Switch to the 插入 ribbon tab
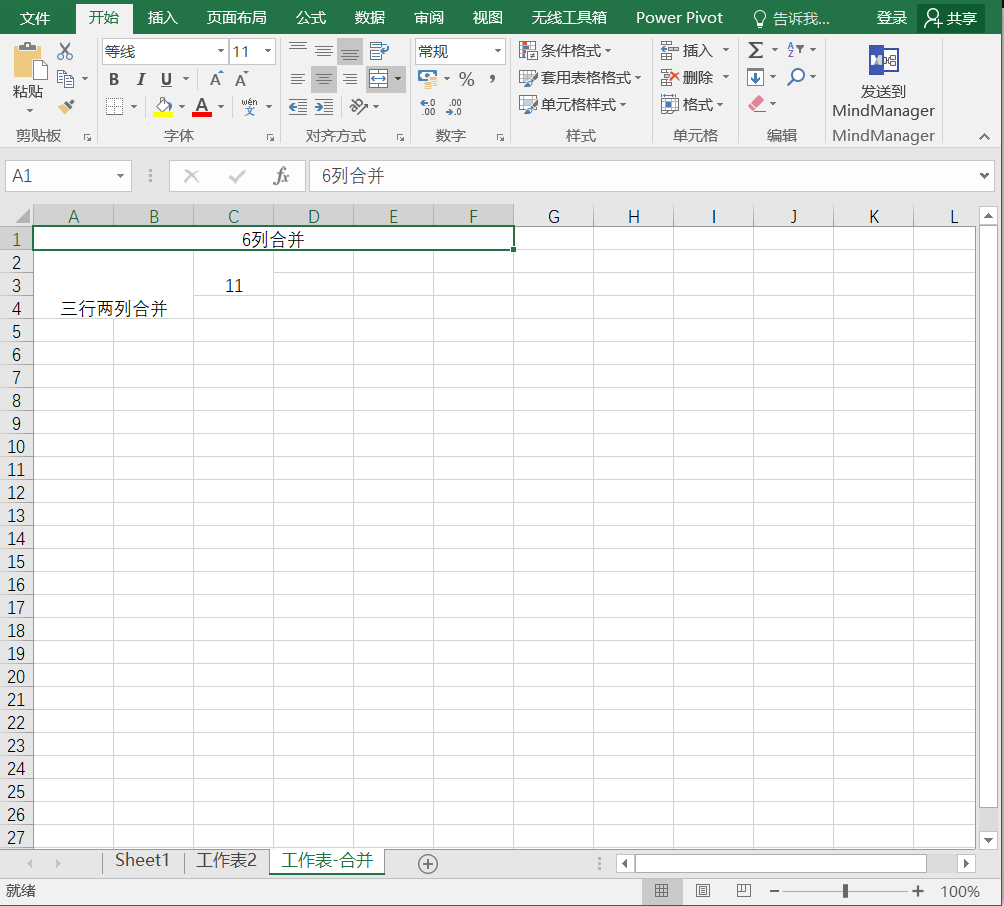This screenshot has height=906, width=1004. [162, 17]
